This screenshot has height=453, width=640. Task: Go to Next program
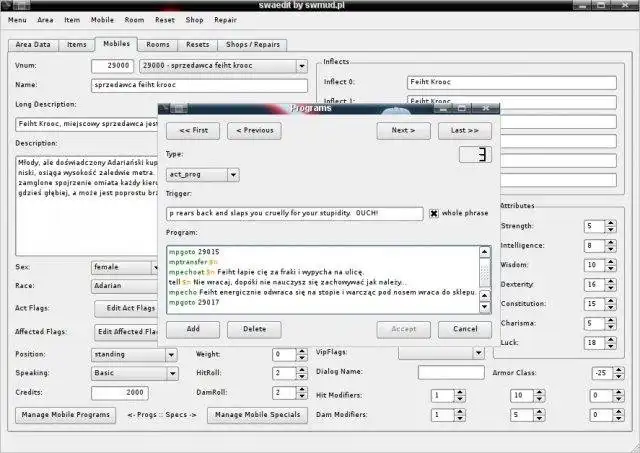pos(403,130)
